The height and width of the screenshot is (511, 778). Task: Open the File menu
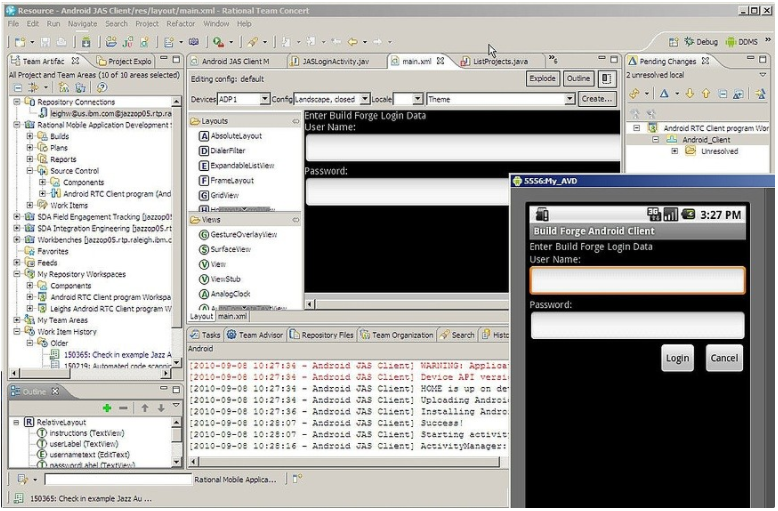click(x=13, y=24)
